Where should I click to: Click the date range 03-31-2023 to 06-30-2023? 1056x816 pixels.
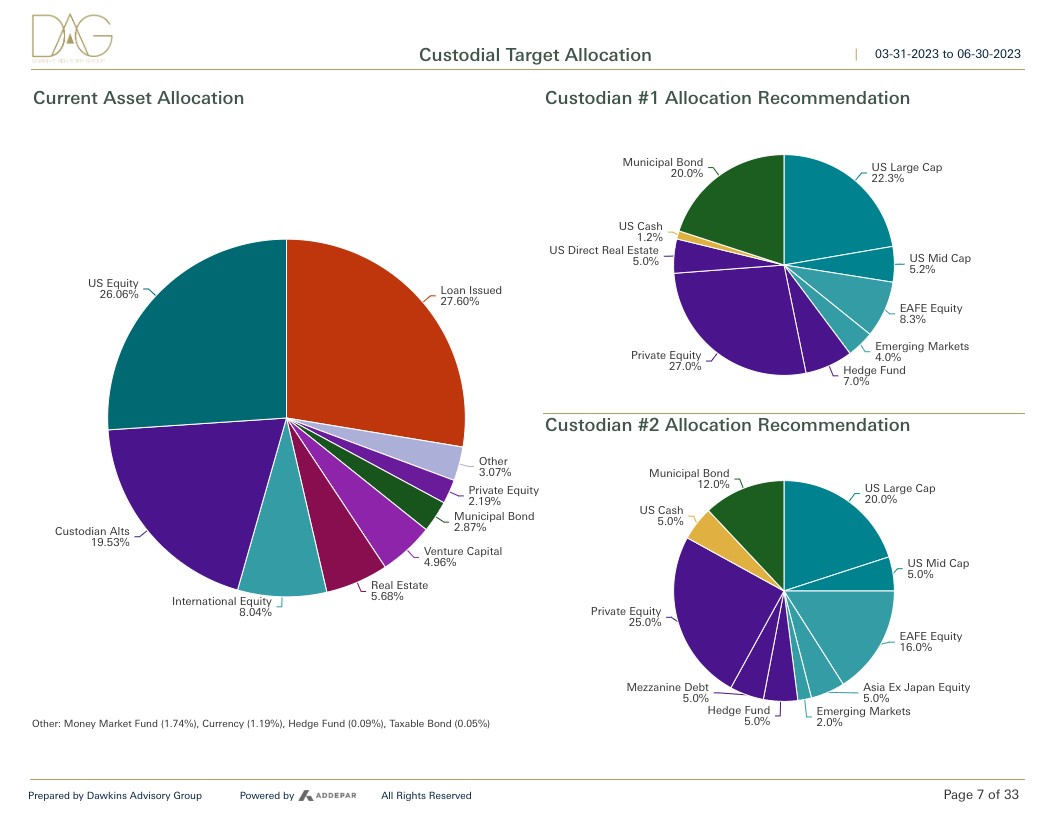tap(948, 54)
